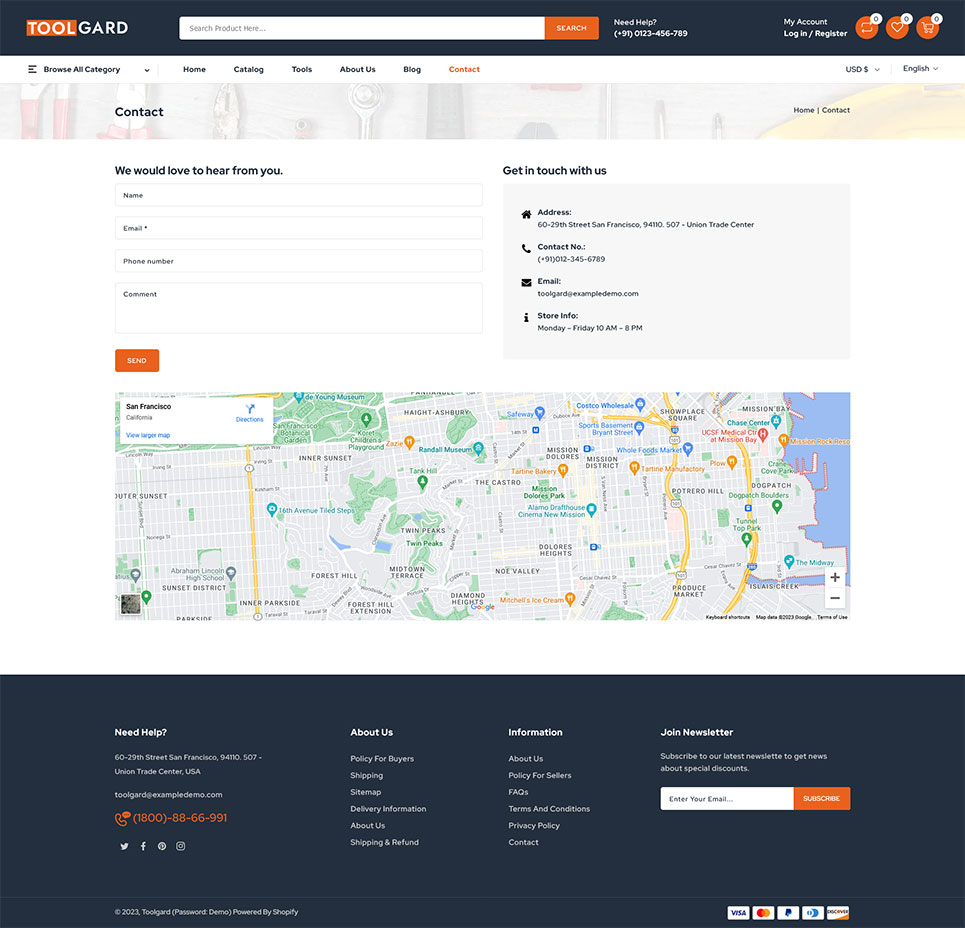Click View larger map link
The image size is (965, 928).
click(x=148, y=435)
